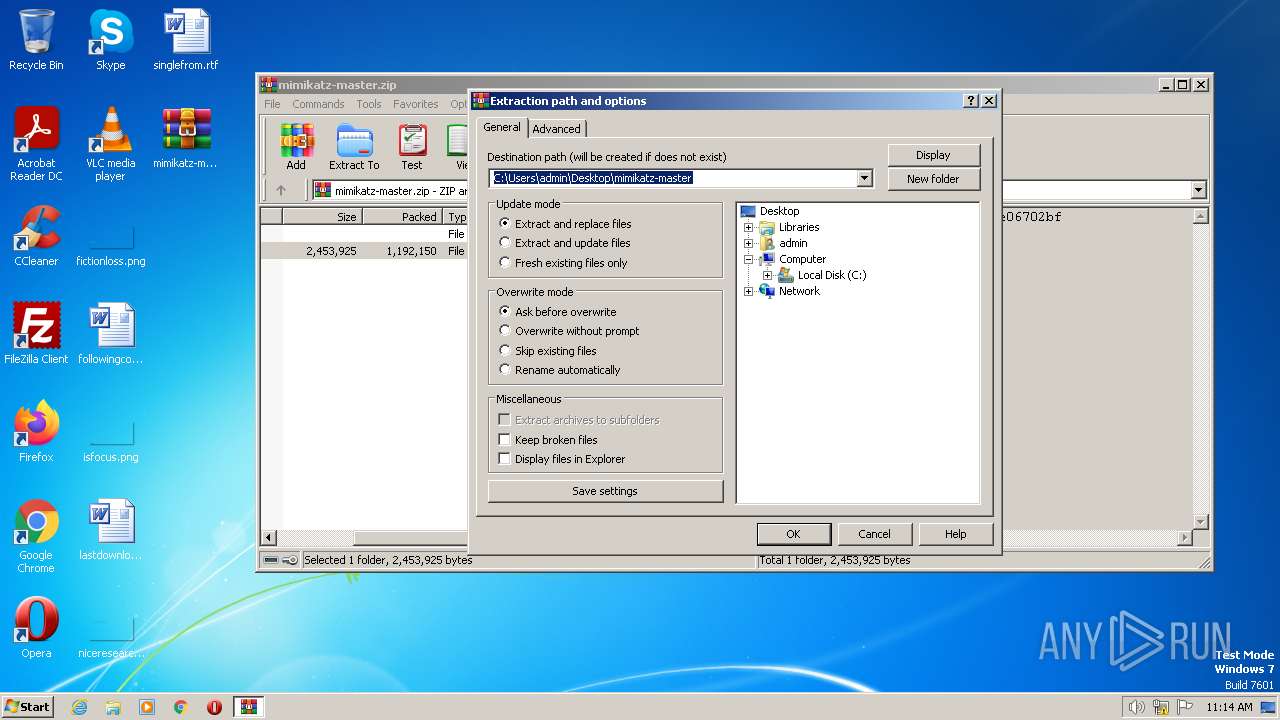Open Acrobat Reader DC shortcut
The height and width of the screenshot is (720, 1280).
(x=36, y=144)
